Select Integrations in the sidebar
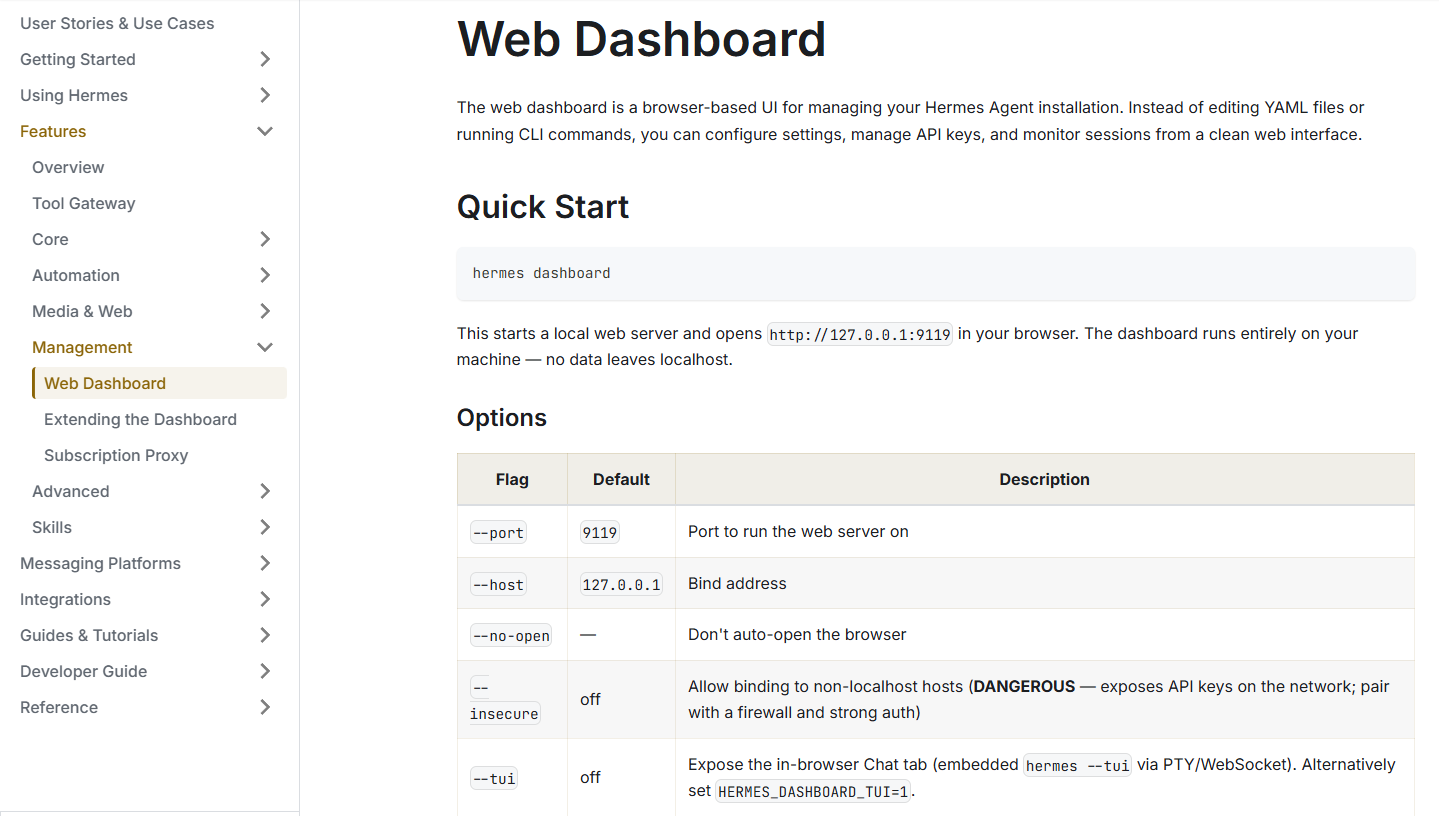 pyautogui.click(x=65, y=599)
